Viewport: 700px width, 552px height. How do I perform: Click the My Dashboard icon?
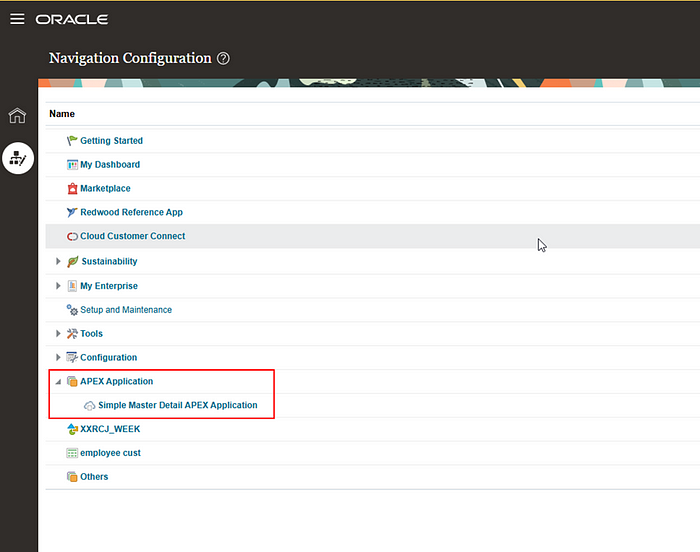tap(72, 165)
